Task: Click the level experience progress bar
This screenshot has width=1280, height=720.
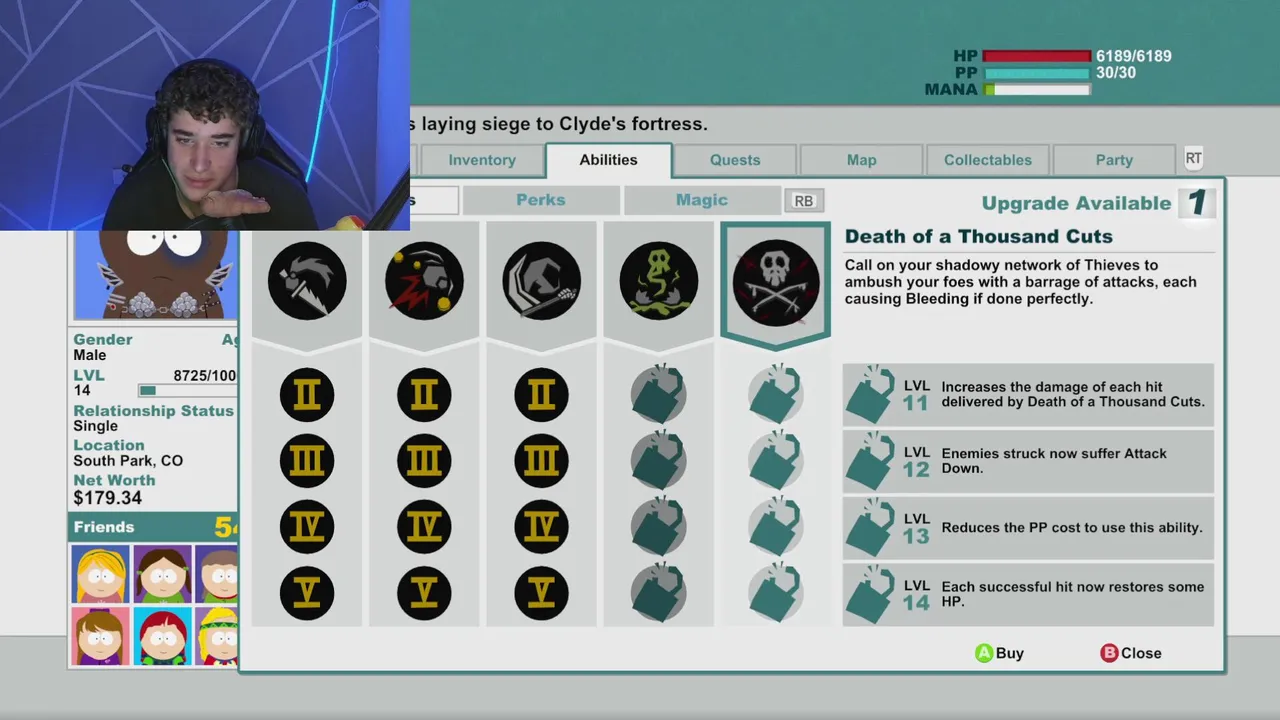Action: [x=188, y=391]
